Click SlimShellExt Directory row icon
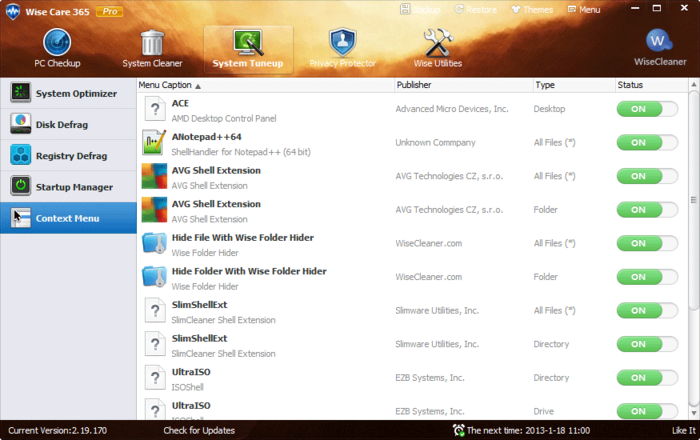Screen dimensions: 700x440 155,344
